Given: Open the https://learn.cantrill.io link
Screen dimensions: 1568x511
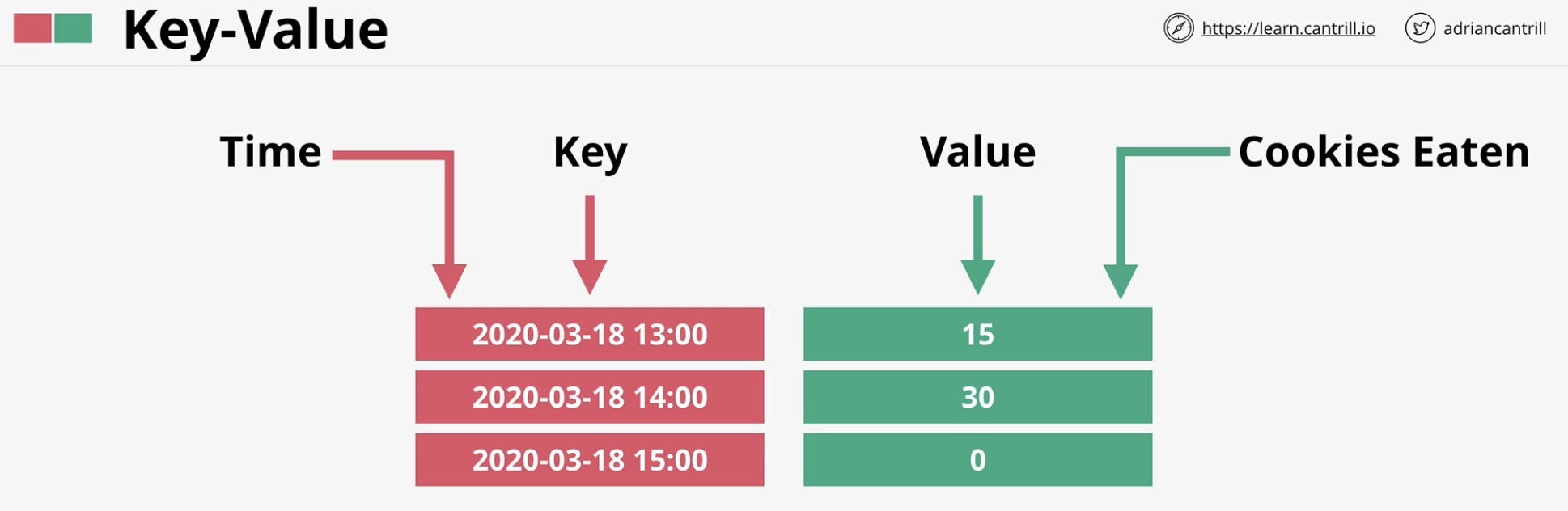Looking at the screenshot, I should tap(1288, 28).
